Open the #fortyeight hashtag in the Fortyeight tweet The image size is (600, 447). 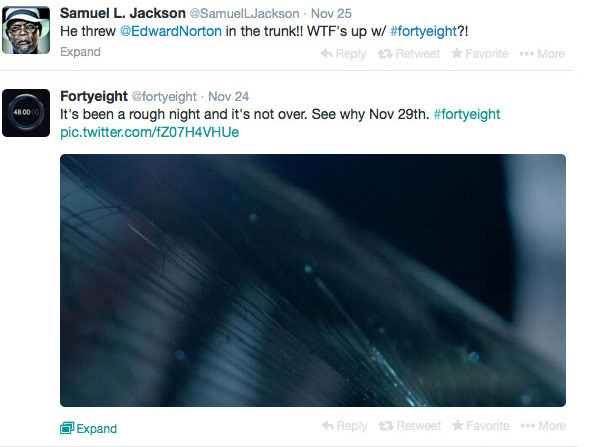pos(466,114)
